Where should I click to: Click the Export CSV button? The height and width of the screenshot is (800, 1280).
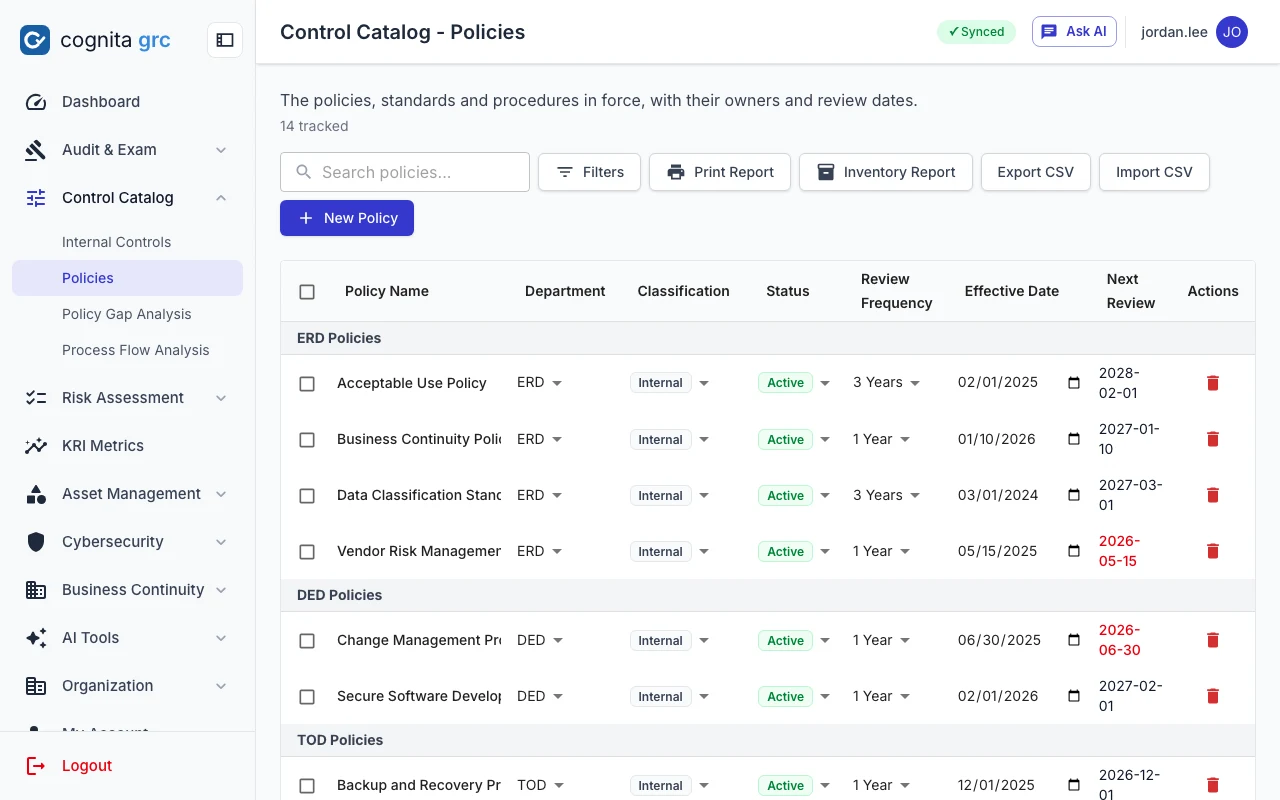pyautogui.click(x=1036, y=172)
